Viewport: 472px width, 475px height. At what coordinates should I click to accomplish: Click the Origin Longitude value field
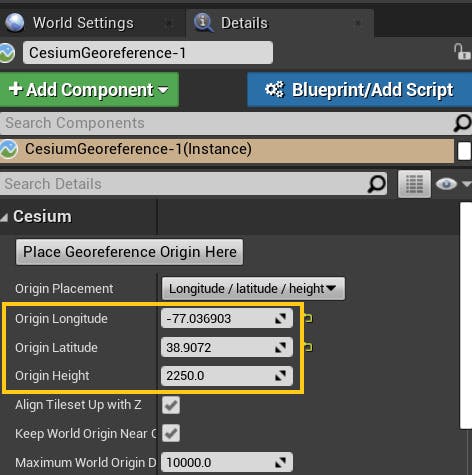[x=227, y=318]
